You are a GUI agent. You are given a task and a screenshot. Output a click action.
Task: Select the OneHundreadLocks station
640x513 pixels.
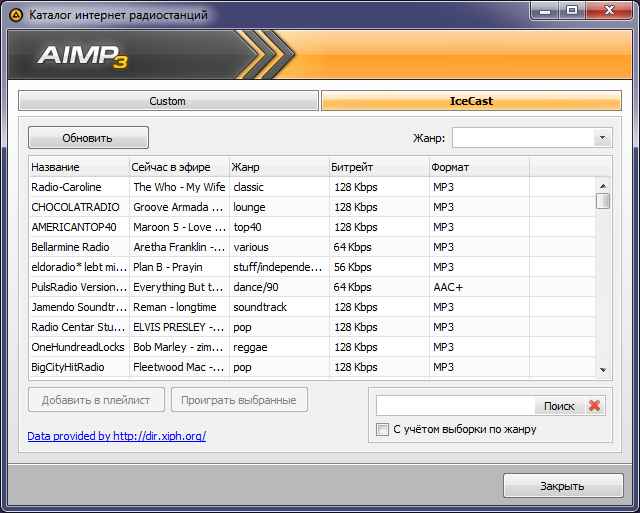(312, 347)
